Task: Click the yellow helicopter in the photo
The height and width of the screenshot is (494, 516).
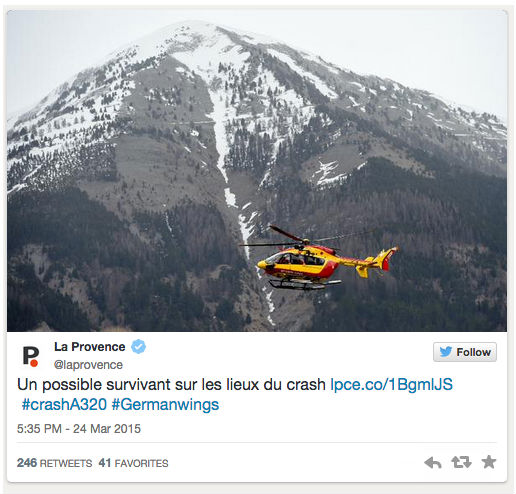Action: click(x=320, y=262)
